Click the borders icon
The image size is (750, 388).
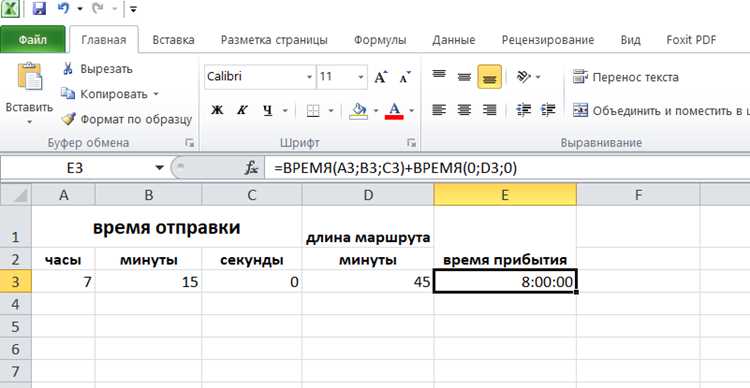click(x=313, y=111)
